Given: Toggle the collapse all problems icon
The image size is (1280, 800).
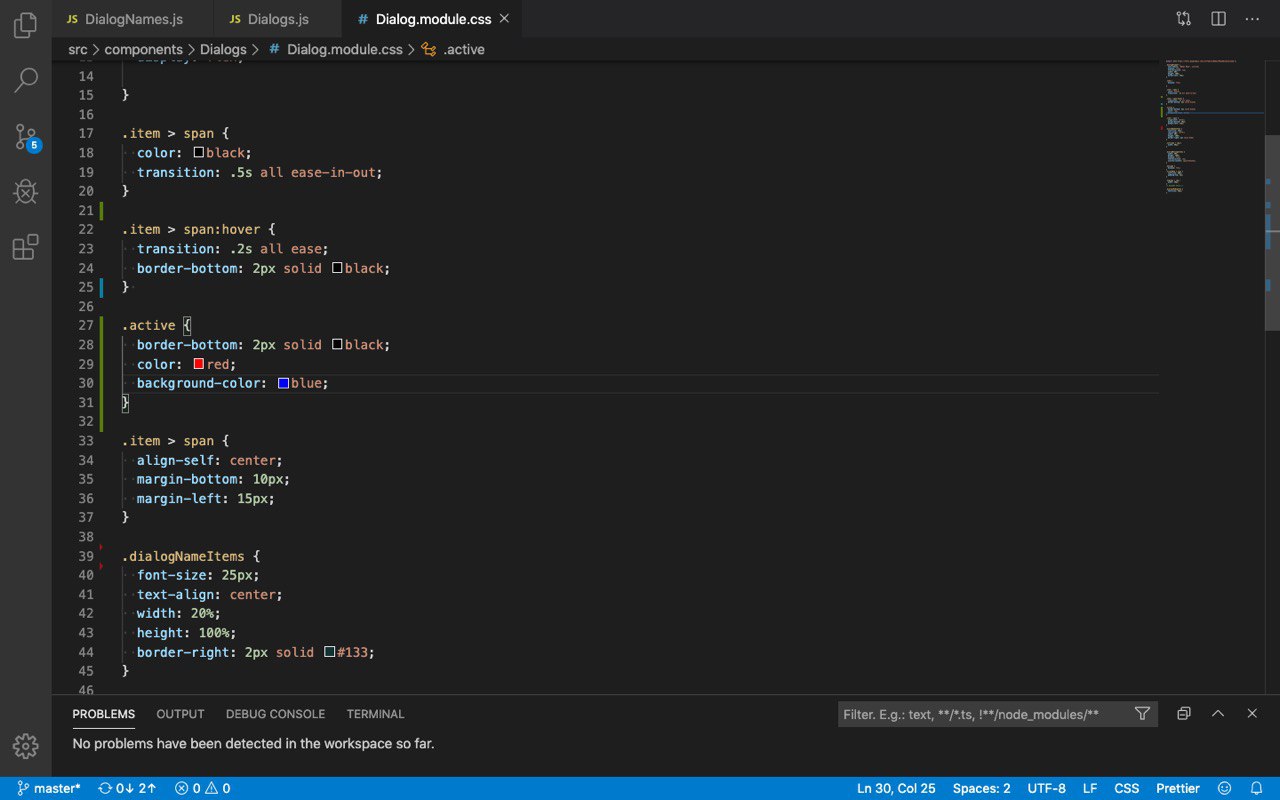Looking at the screenshot, I should point(1184,714).
